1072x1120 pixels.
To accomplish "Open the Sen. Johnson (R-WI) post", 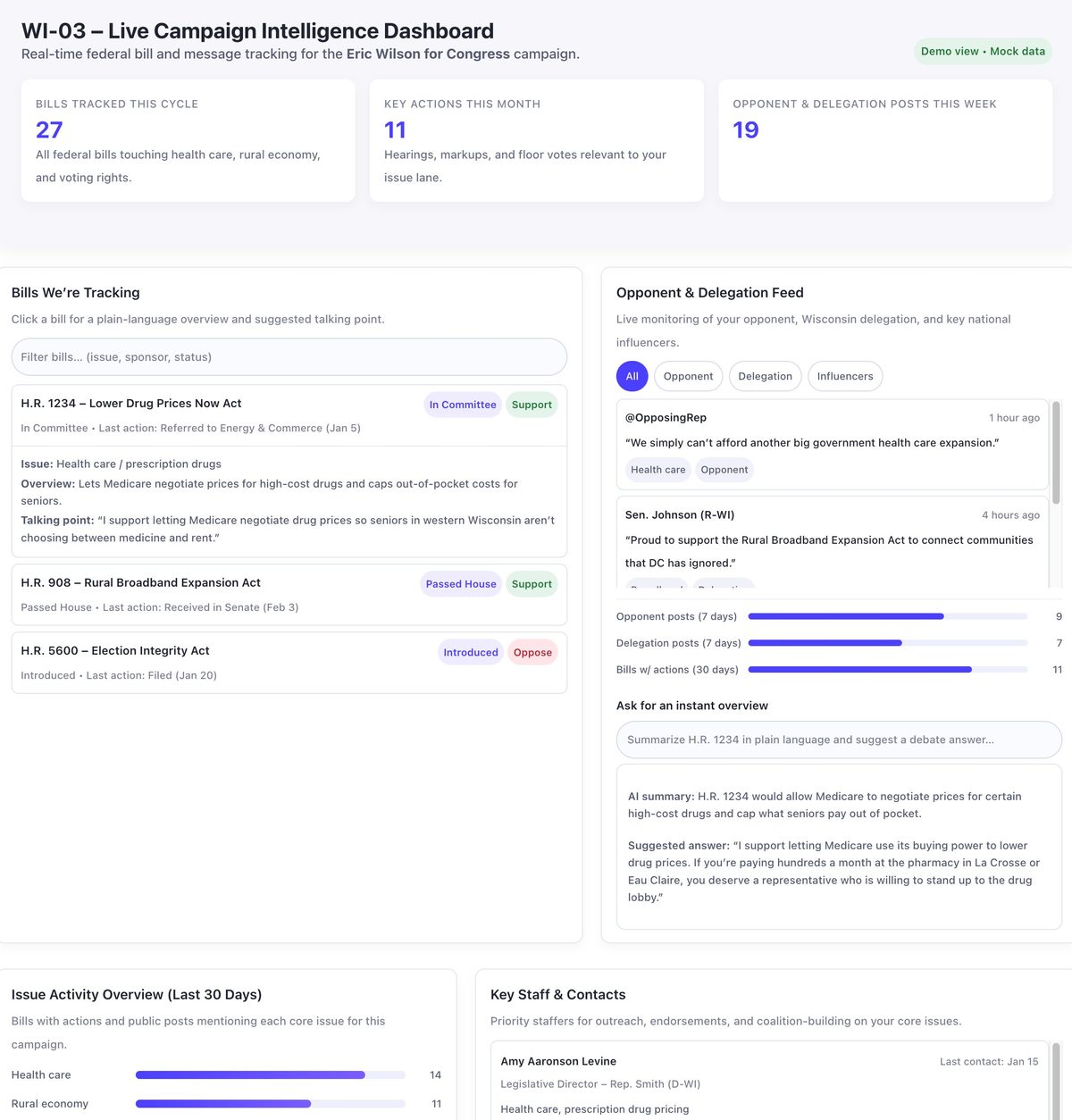I will click(833, 541).
